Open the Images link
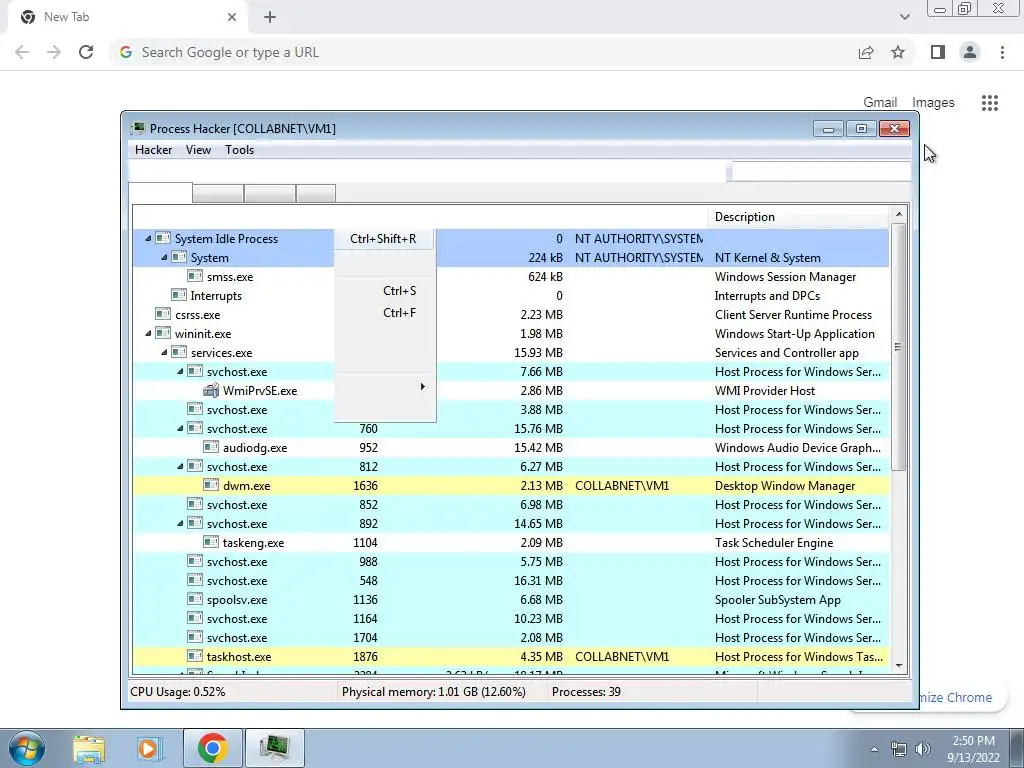This screenshot has width=1024, height=768. [x=933, y=102]
